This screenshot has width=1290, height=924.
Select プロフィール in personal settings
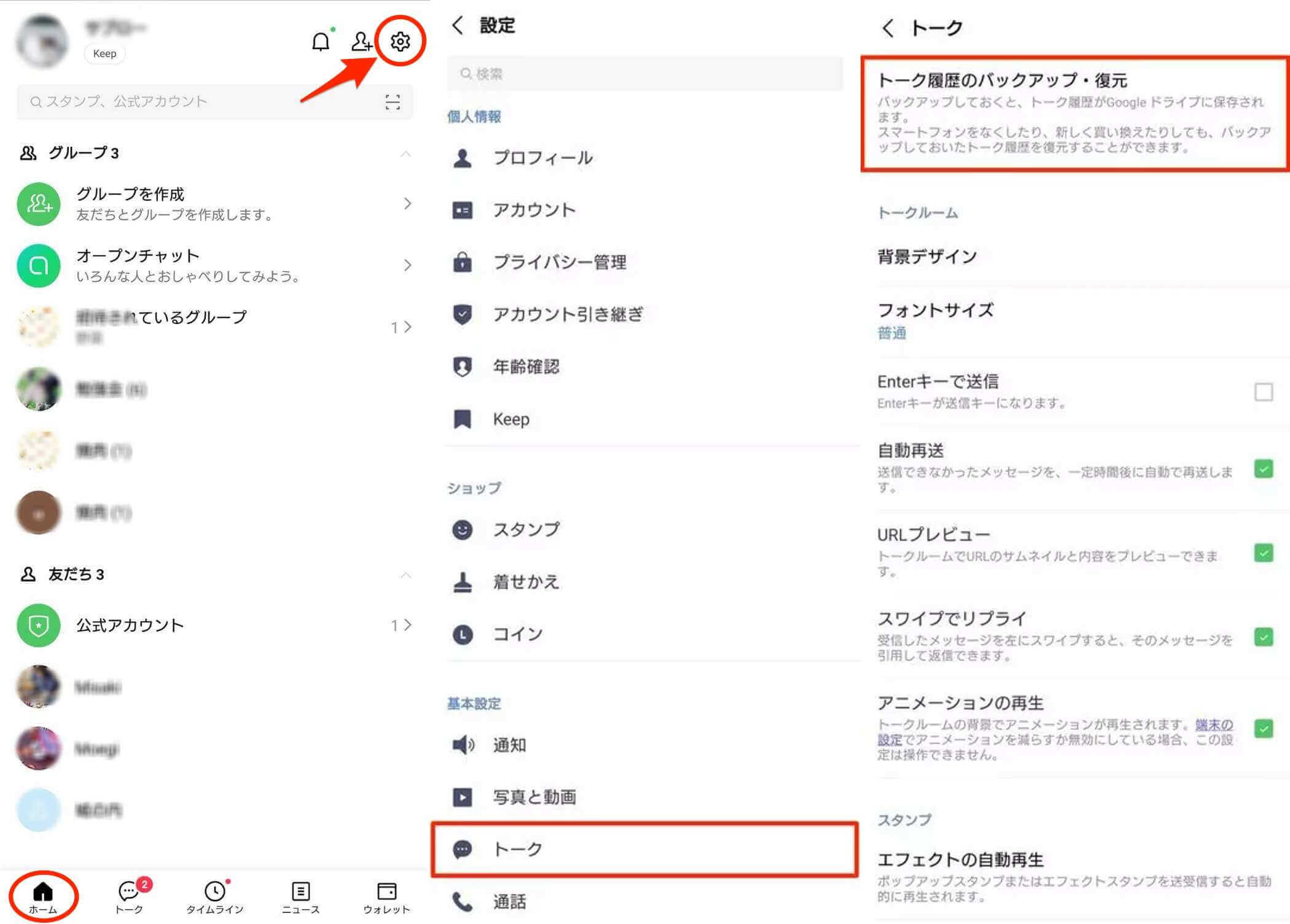coord(543,158)
